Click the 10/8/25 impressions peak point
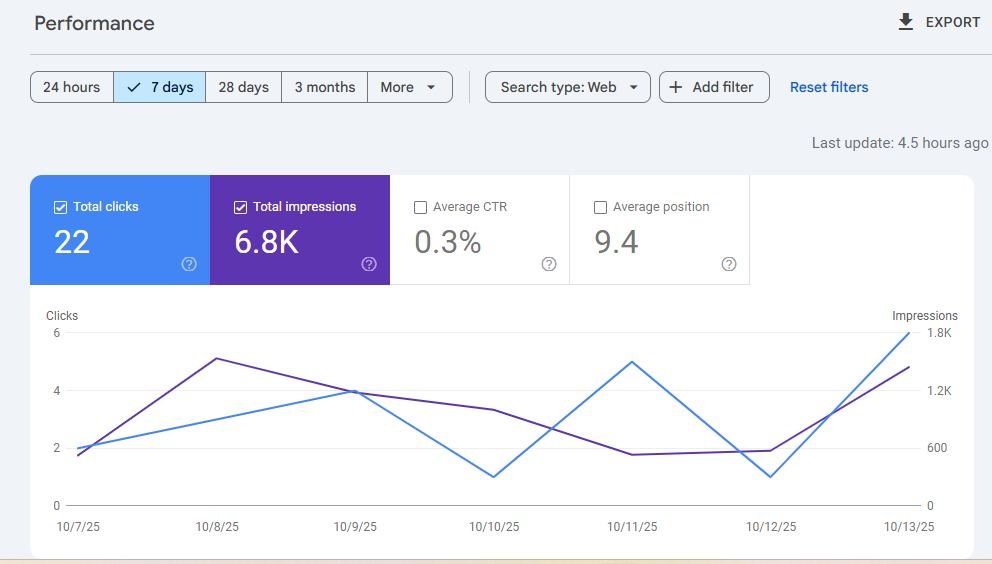Image resolution: width=992 pixels, height=564 pixels. pos(216,359)
